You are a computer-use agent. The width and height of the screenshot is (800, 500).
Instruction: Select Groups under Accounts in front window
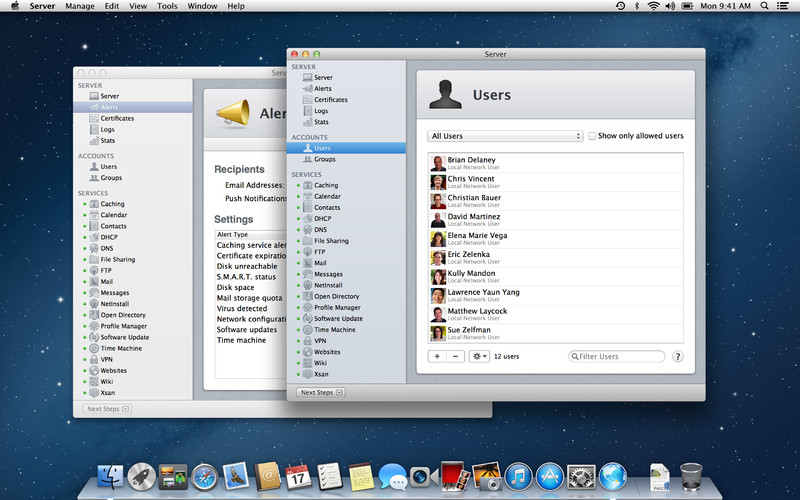[324, 159]
